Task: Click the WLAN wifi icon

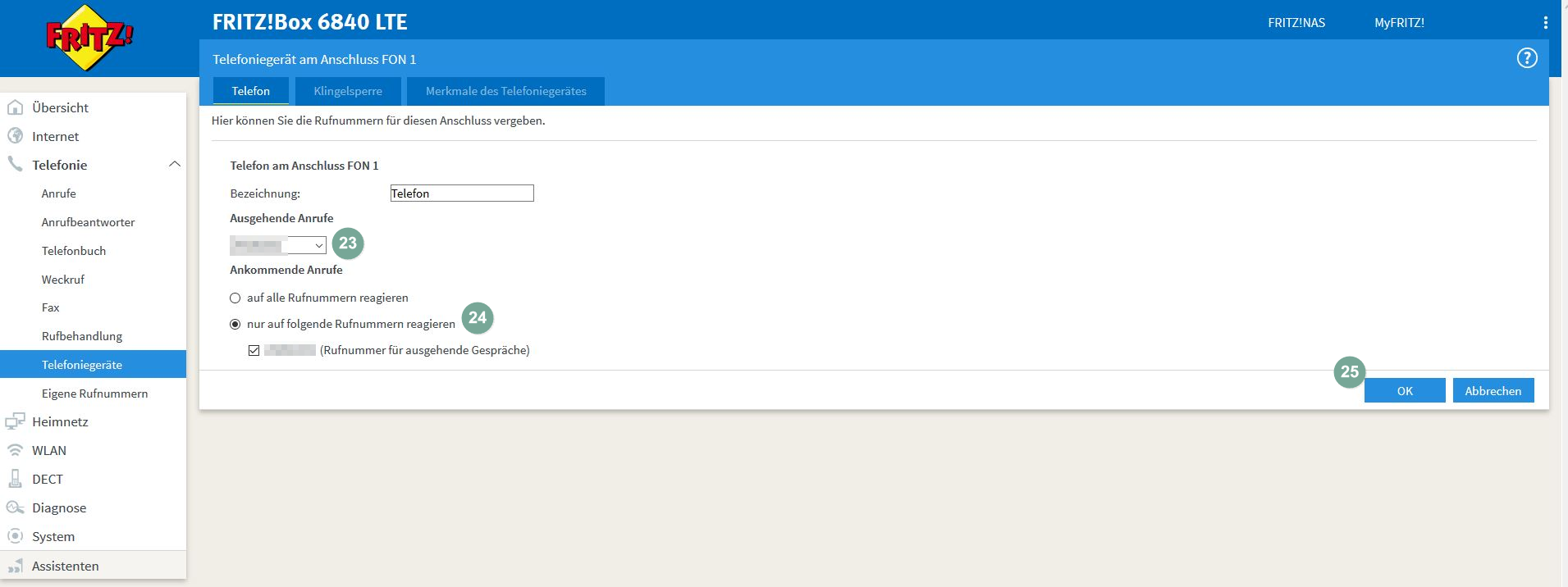Action: pos(15,450)
